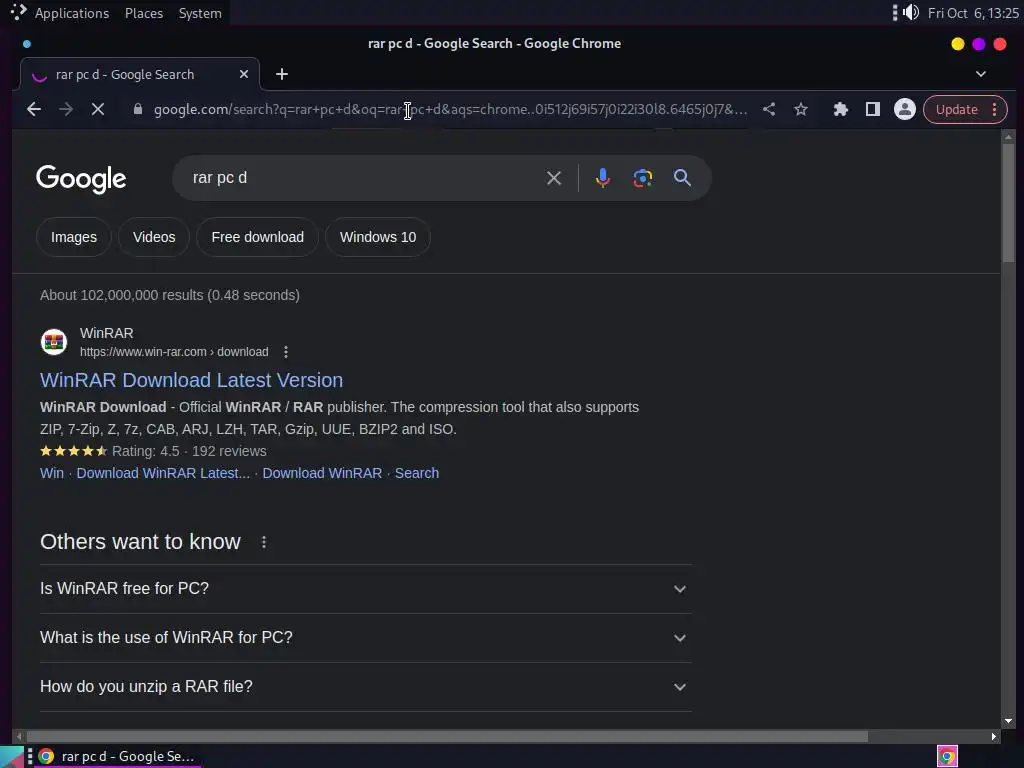The width and height of the screenshot is (1024, 768).
Task: Bookmark this tab with the star
Action: click(x=801, y=109)
